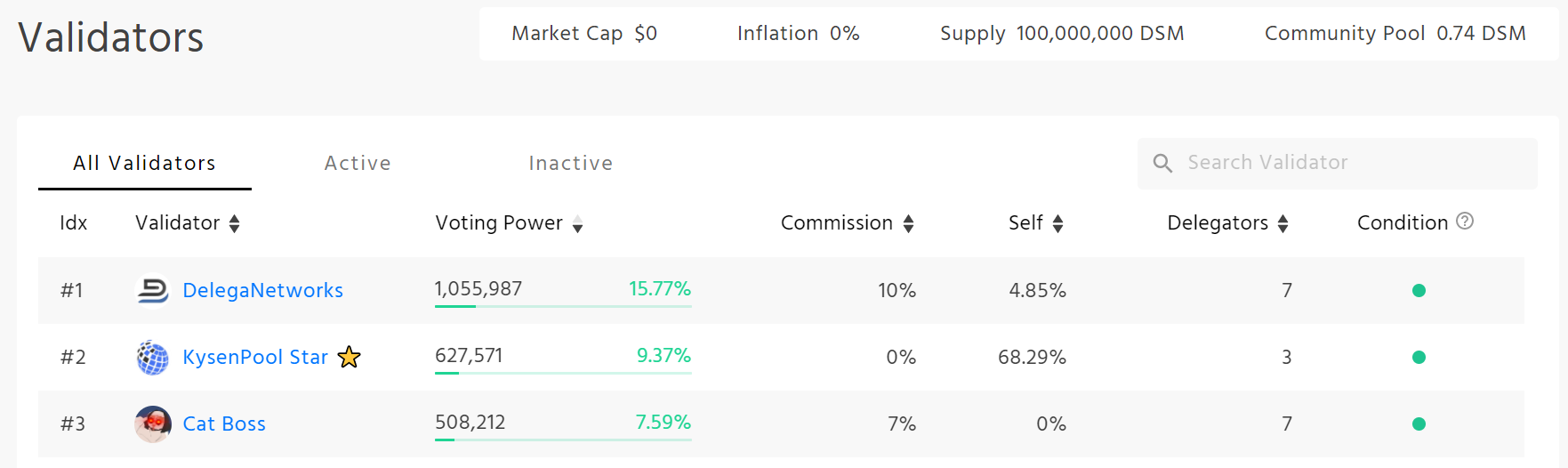Click the gold star next to KysenPool
The image size is (1568, 468).
coord(350,357)
